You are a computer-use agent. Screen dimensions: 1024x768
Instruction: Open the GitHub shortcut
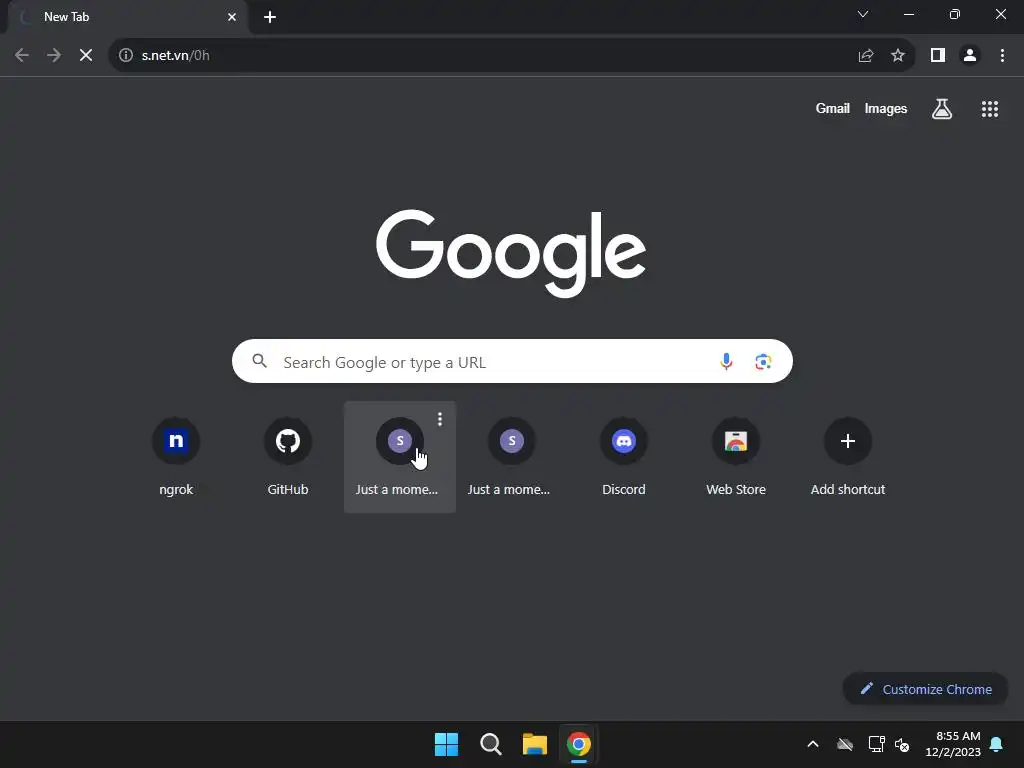click(x=287, y=457)
